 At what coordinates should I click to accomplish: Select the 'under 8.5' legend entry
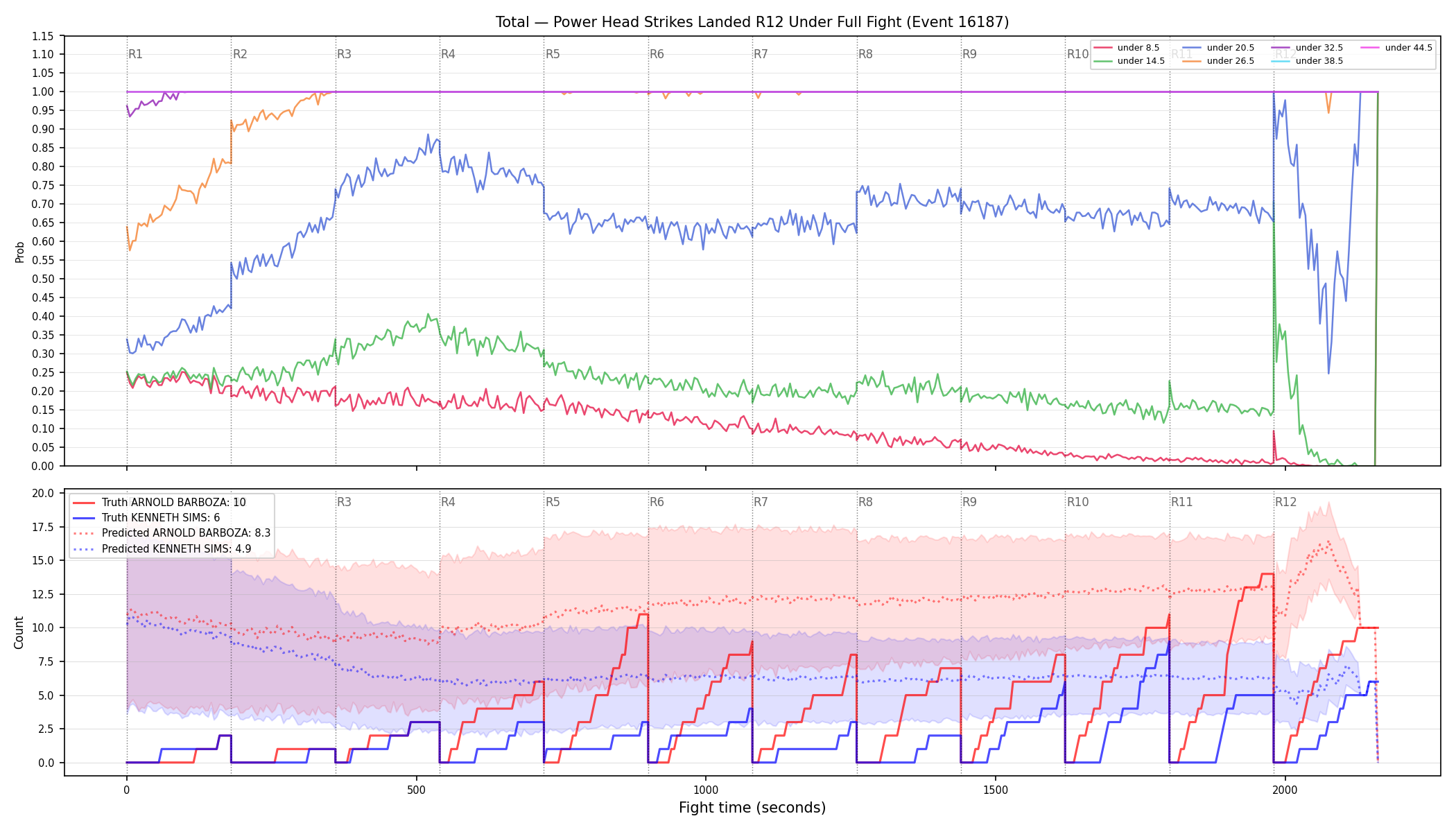click(x=1127, y=48)
